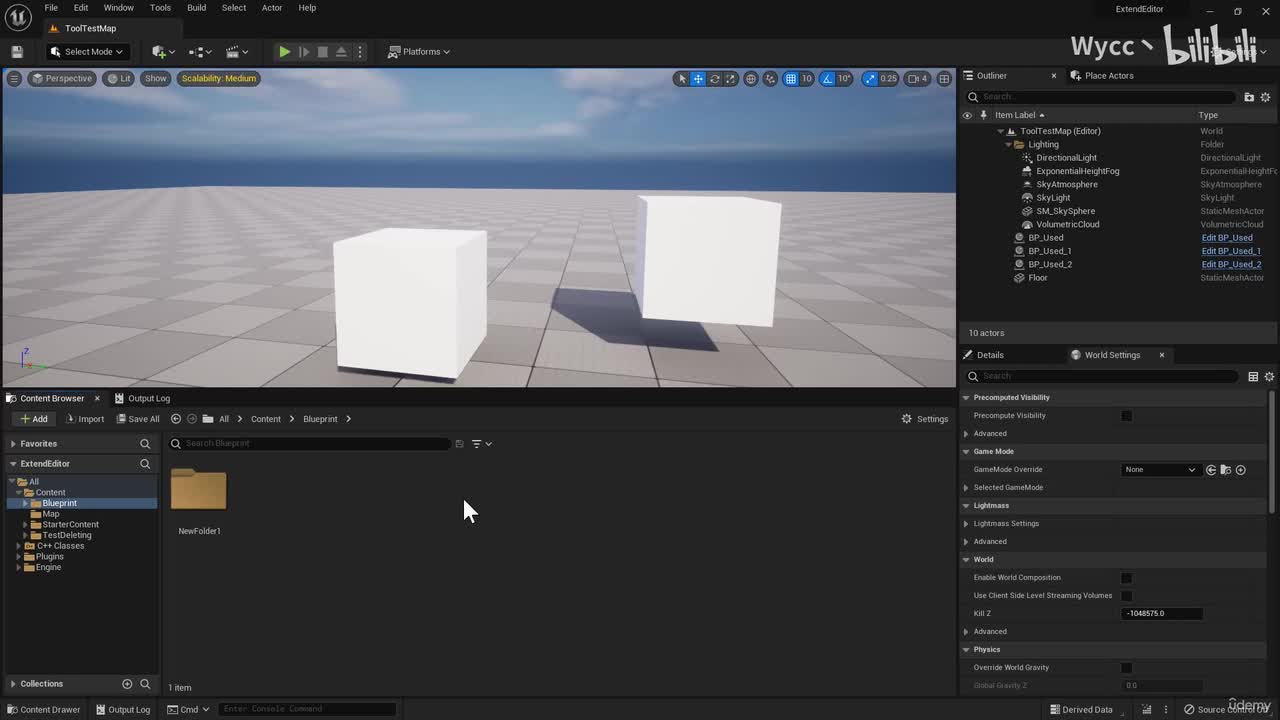The image size is (1280, 720).
Task: Switch to the Output Log tab
Action: (142, 398)
